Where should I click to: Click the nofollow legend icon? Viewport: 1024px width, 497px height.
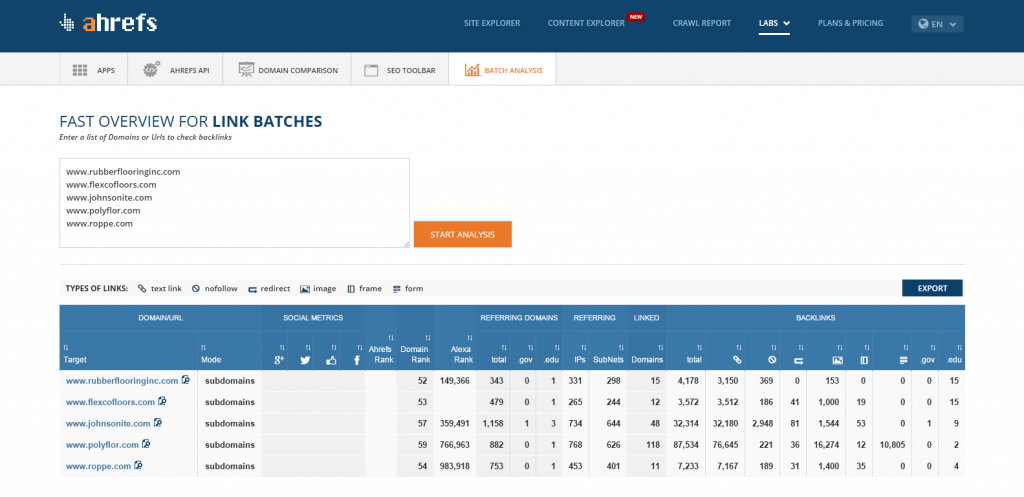click(x=195, y=289)
